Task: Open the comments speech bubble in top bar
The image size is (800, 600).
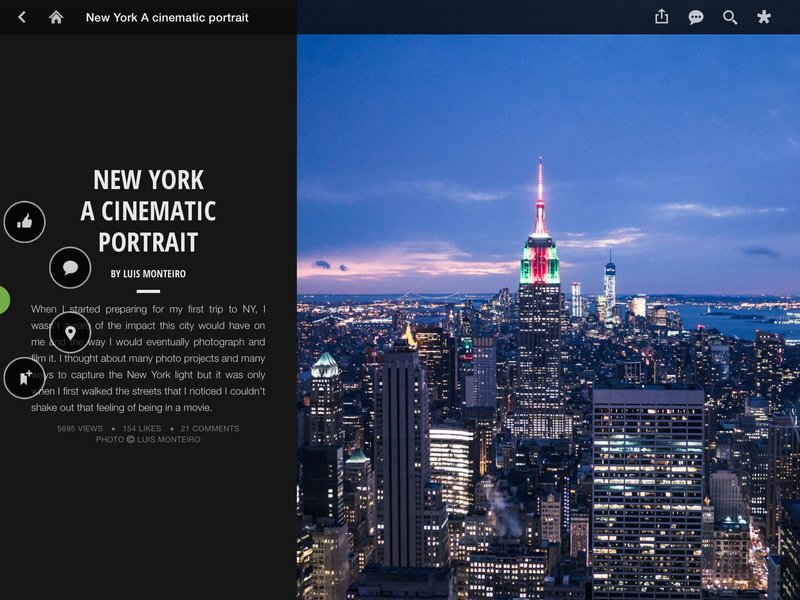Action: click(695, 17)
